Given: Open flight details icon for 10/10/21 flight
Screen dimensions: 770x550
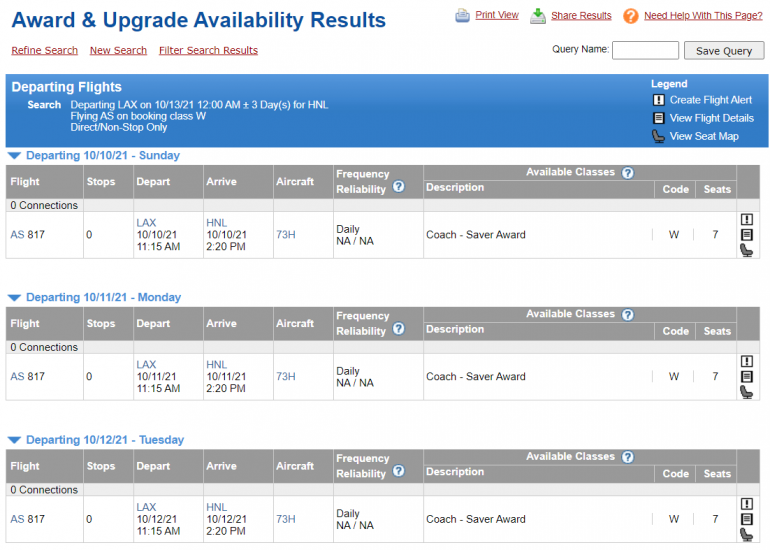Looking at the screenshot, I should coord(746,235).
